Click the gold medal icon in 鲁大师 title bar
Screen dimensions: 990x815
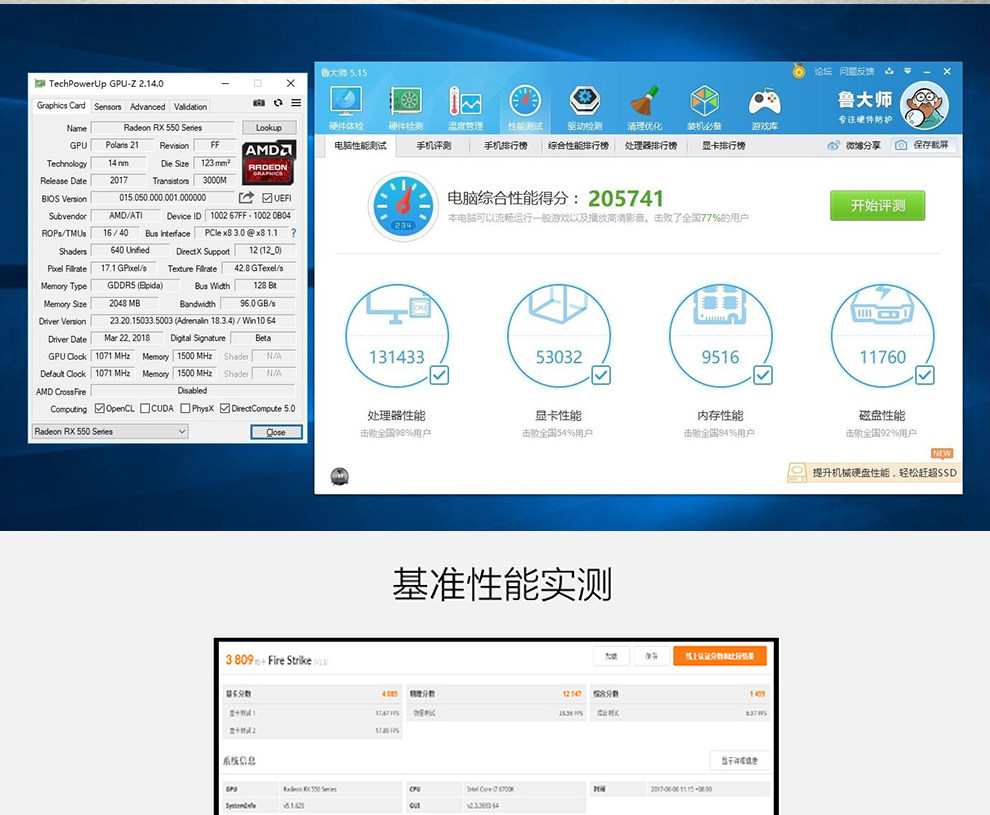[799, 71]
